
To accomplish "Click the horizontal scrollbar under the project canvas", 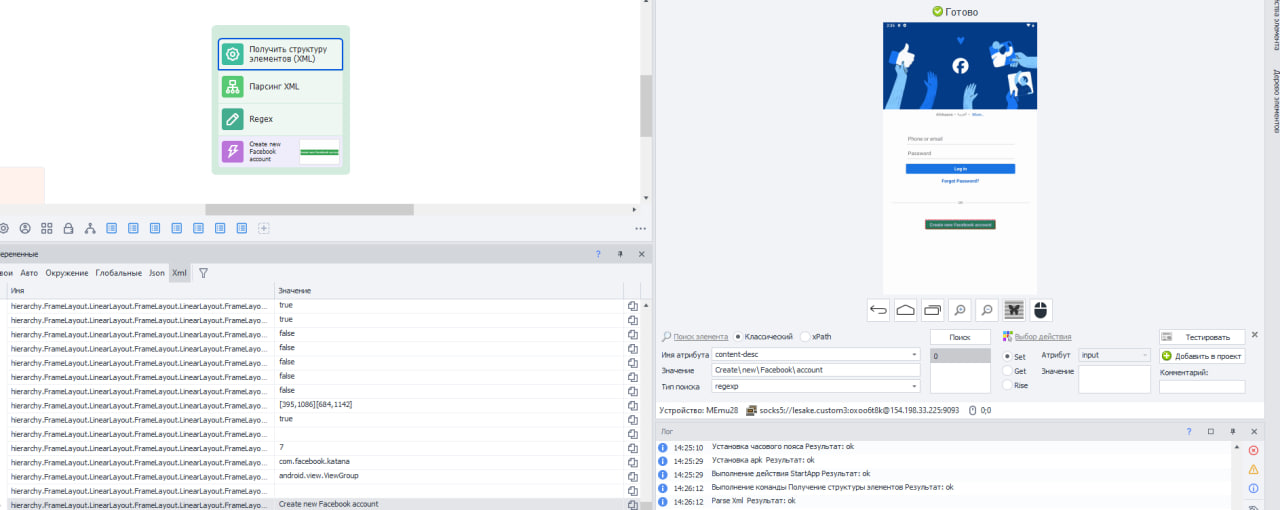I will [309, 210].
